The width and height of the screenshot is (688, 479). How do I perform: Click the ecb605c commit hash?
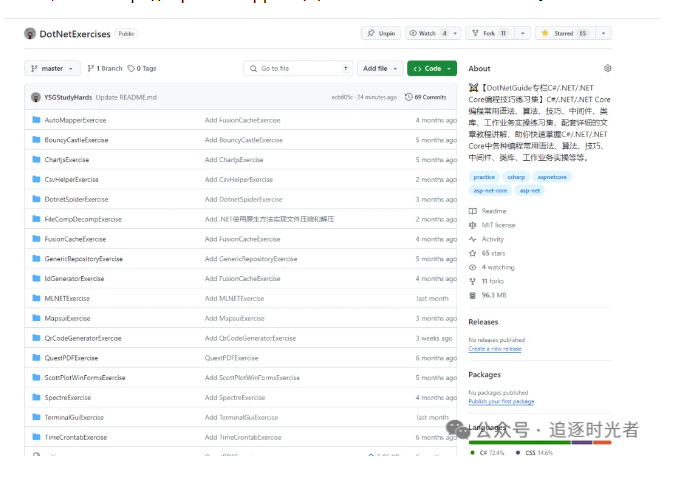coord(342,97)
